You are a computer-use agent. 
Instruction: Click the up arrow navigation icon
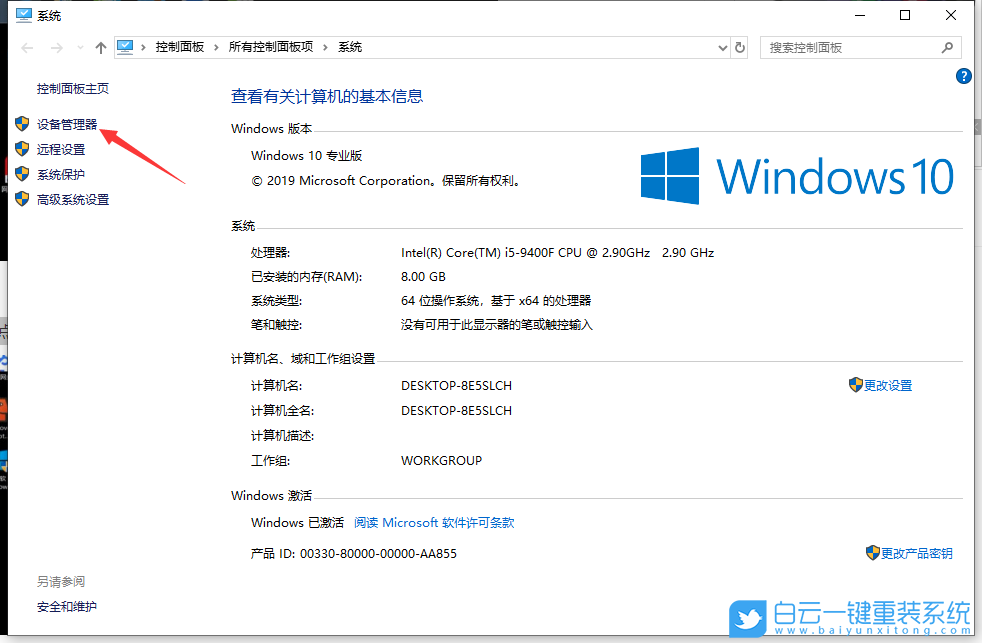click(101, 46)
